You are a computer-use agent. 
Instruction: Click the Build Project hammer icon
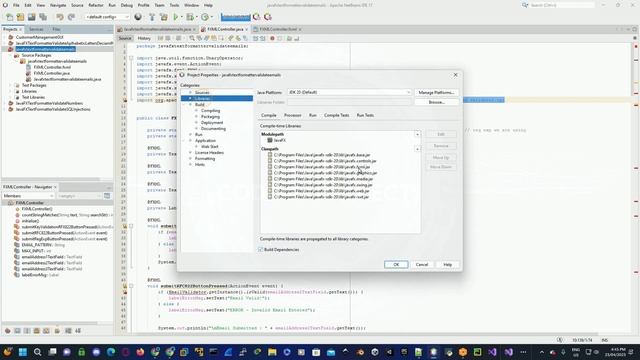point(152,17)
